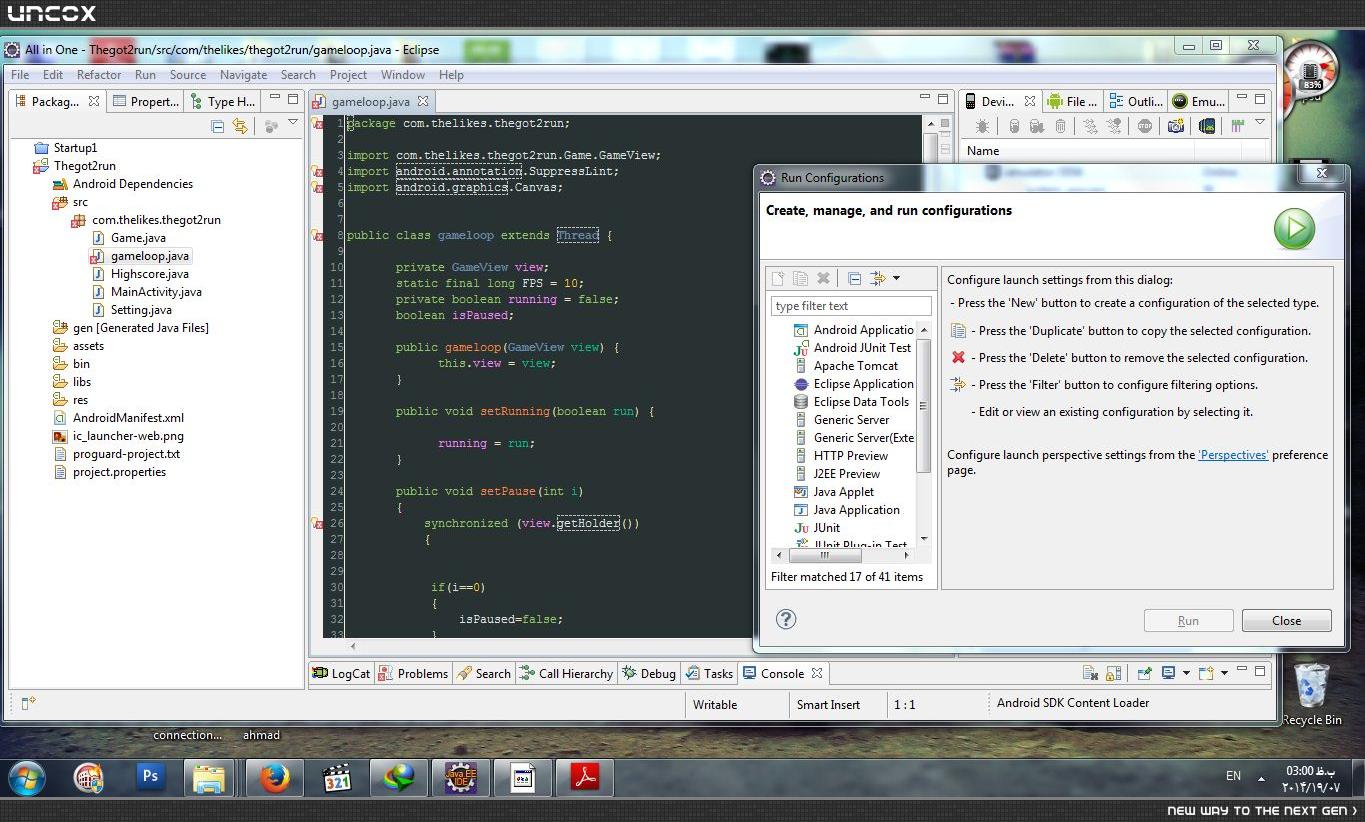The width and height of the screenshot is (1365, 822).
Task: Click the red Stop Process icon in Devices
Action: 1145,126
